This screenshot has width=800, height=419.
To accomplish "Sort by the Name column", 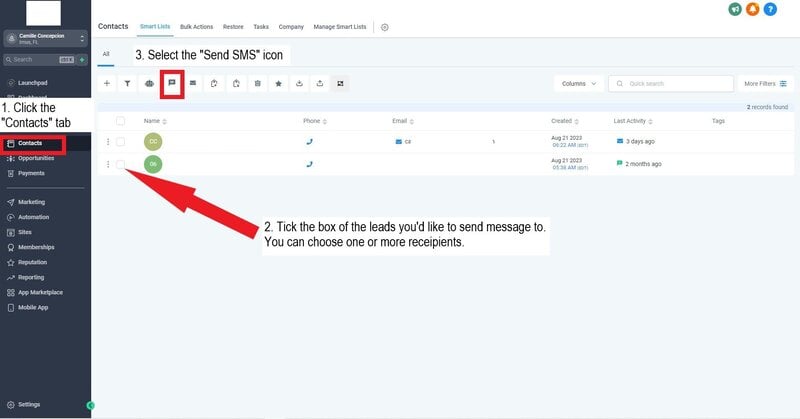I will tap(155, 121).
